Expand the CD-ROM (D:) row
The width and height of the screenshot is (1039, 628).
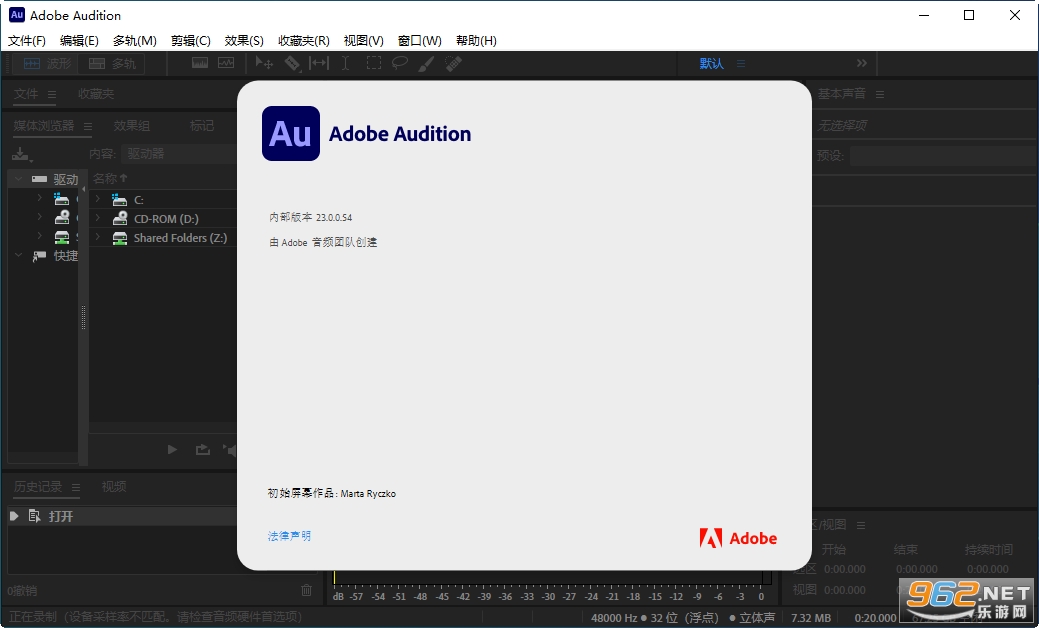[97, 218]
